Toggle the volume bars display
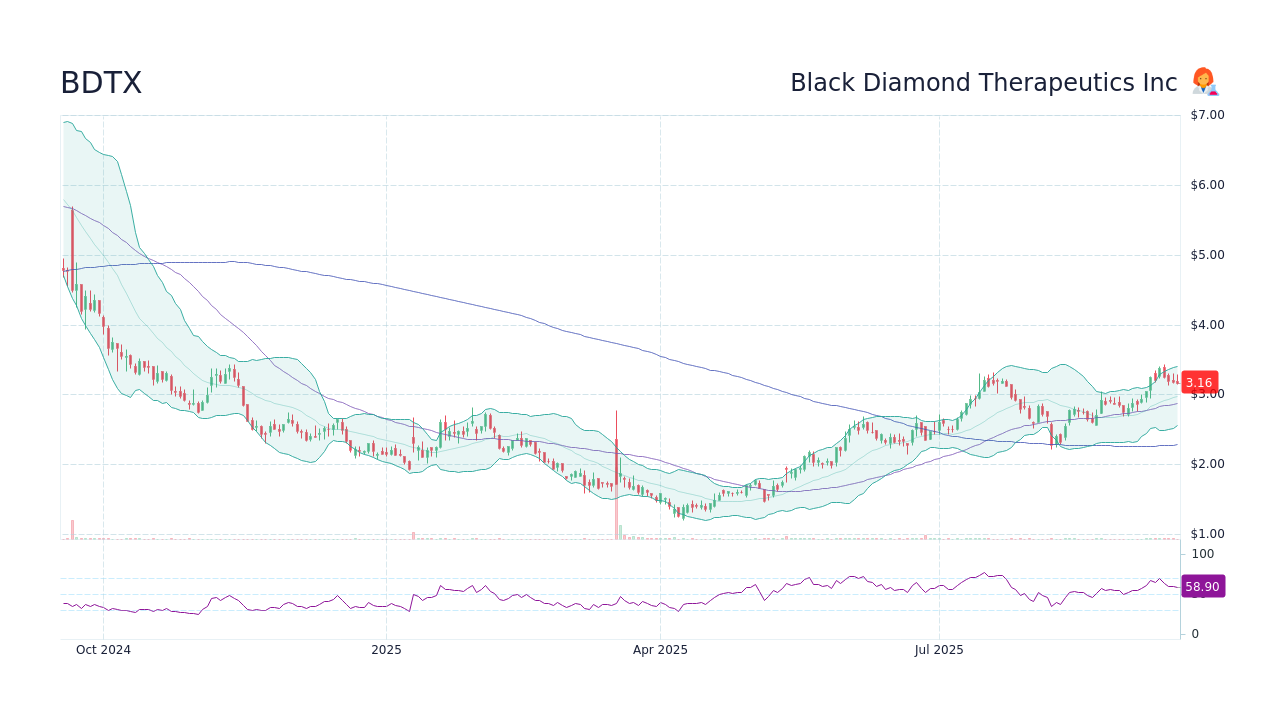1280x720 pixels. click(x=617, y=525)
